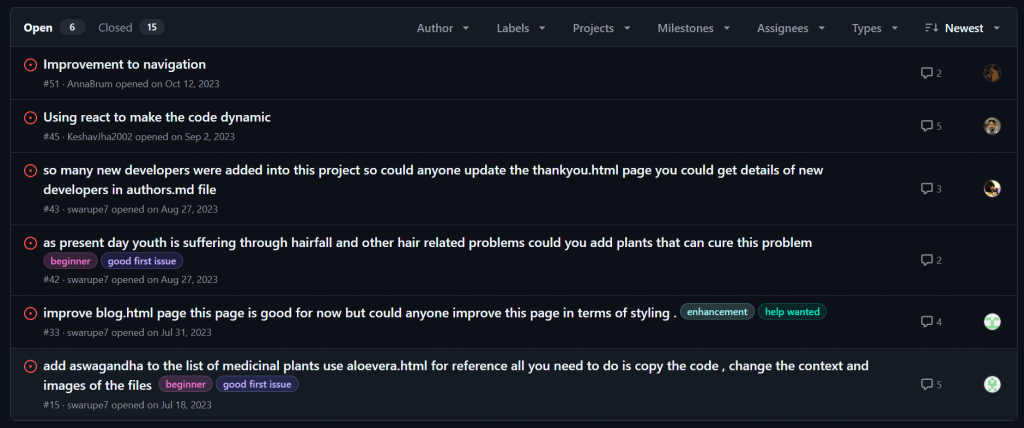Switch to the Closed issues tab
The height and width of the screenshot is (428, 1024).
(x=131, y=27)
